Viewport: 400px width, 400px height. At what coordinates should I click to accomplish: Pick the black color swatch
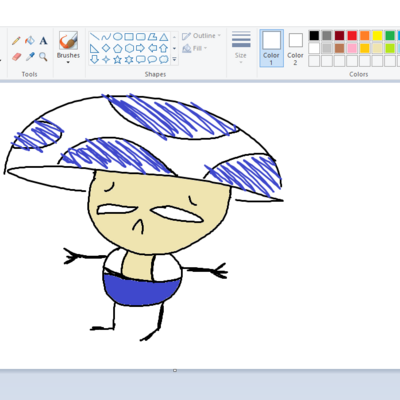[x=314, y=36]
